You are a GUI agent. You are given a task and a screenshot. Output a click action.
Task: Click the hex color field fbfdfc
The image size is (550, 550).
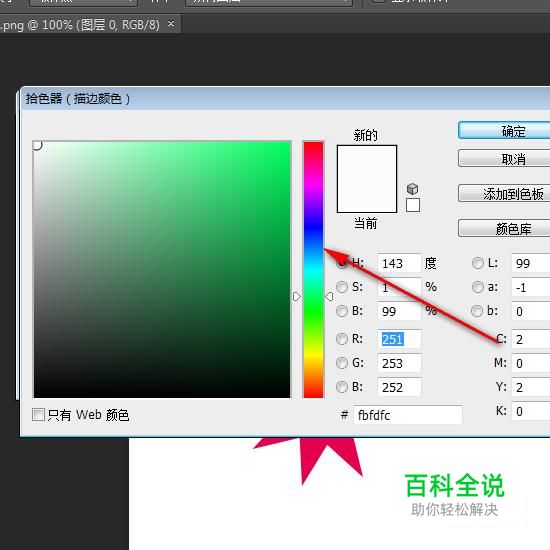point(408,415)
